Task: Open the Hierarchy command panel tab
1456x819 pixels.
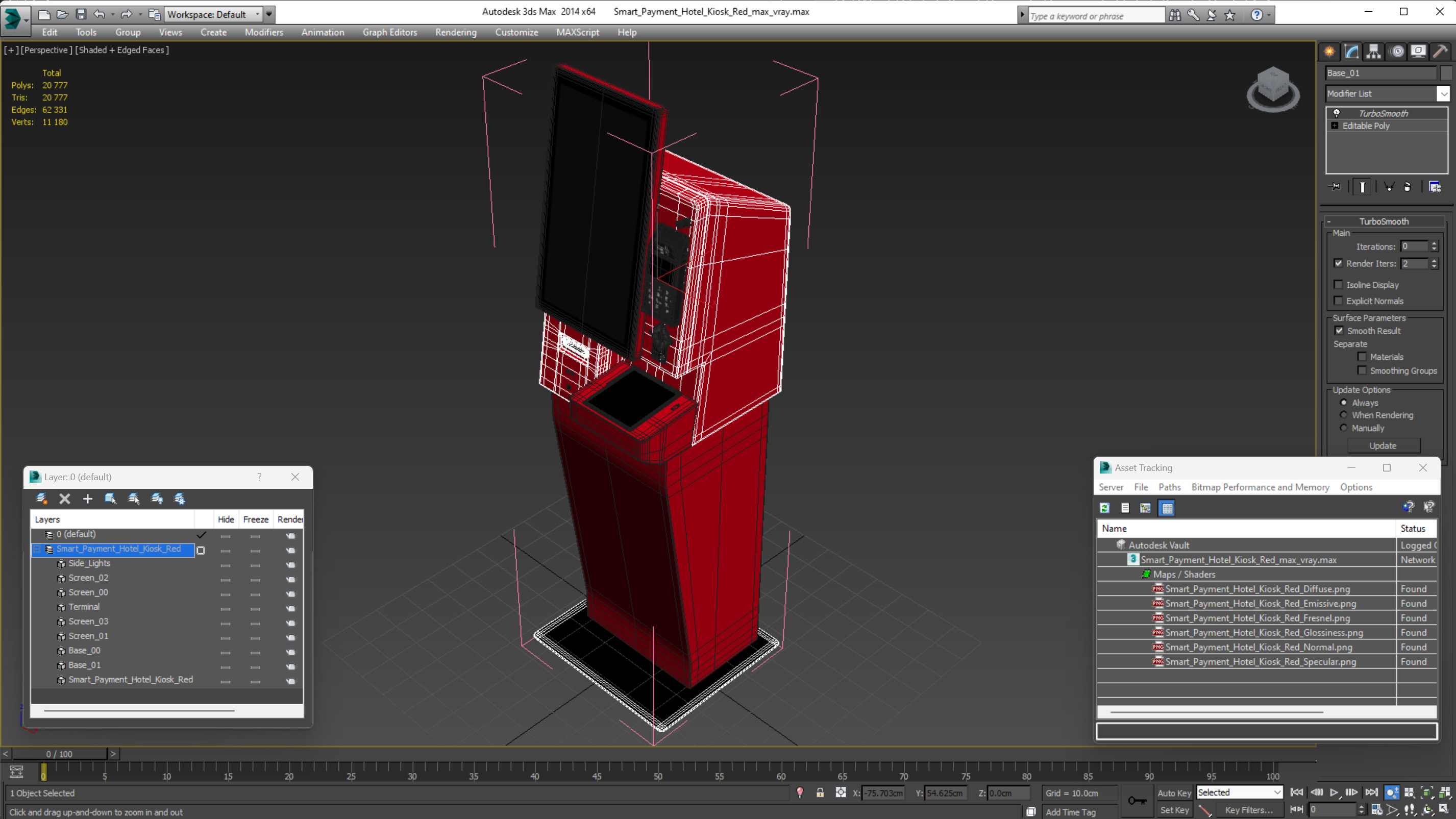Action: [1373, 52]
